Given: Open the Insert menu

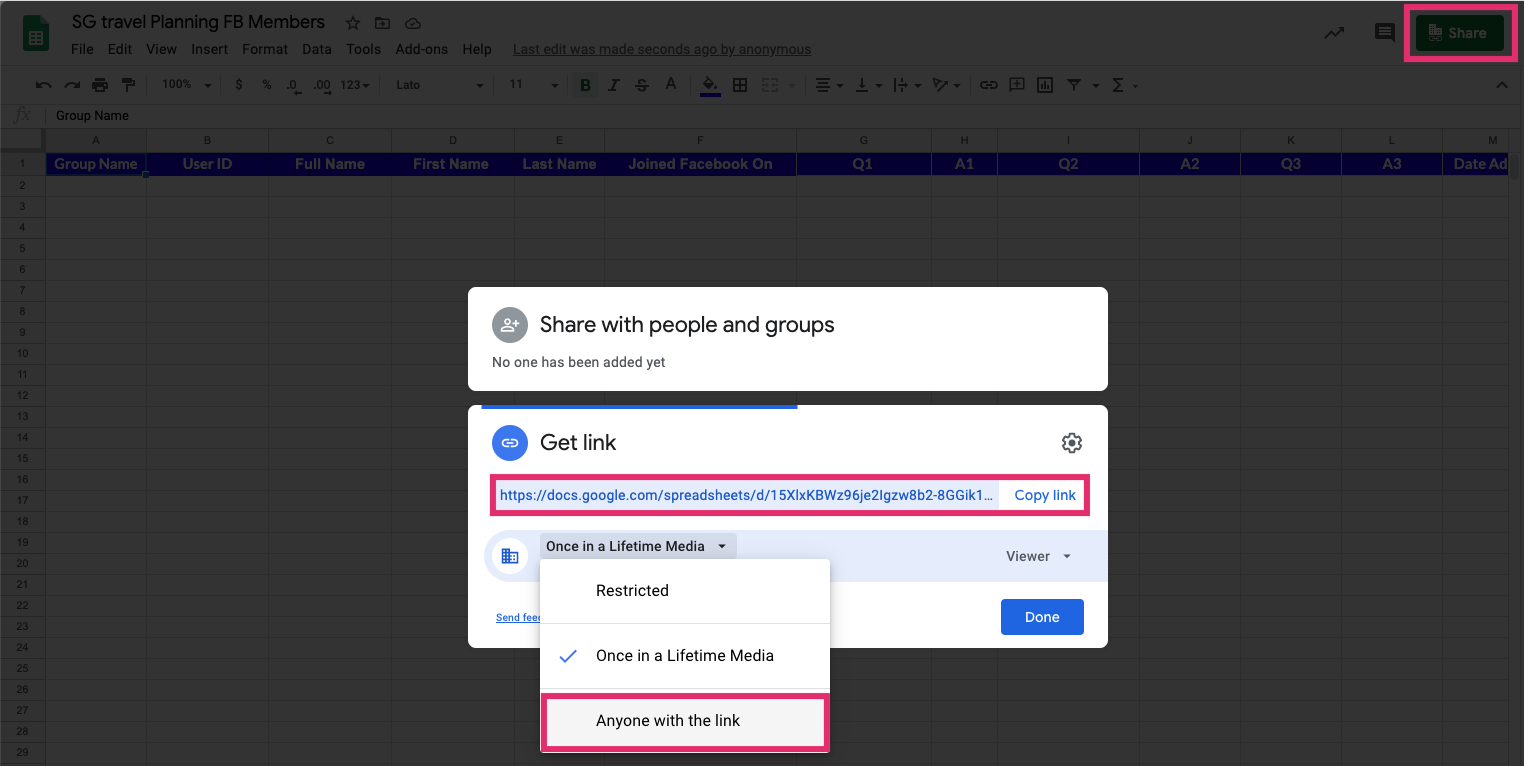Looking at the screenshot, I should coord(210,49).
